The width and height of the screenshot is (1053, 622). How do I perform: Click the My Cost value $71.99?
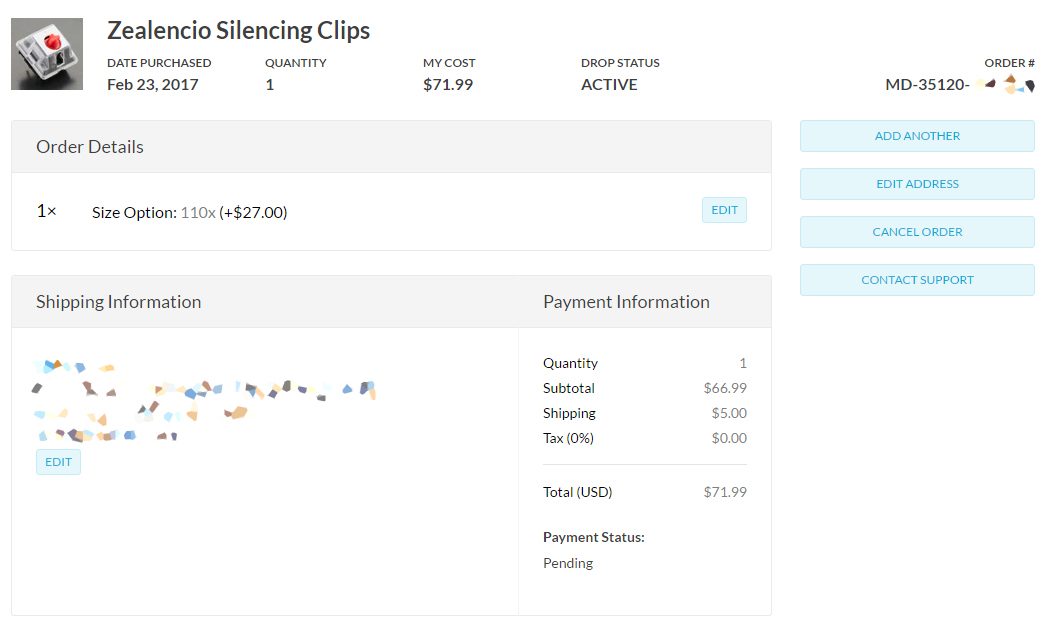447,85
